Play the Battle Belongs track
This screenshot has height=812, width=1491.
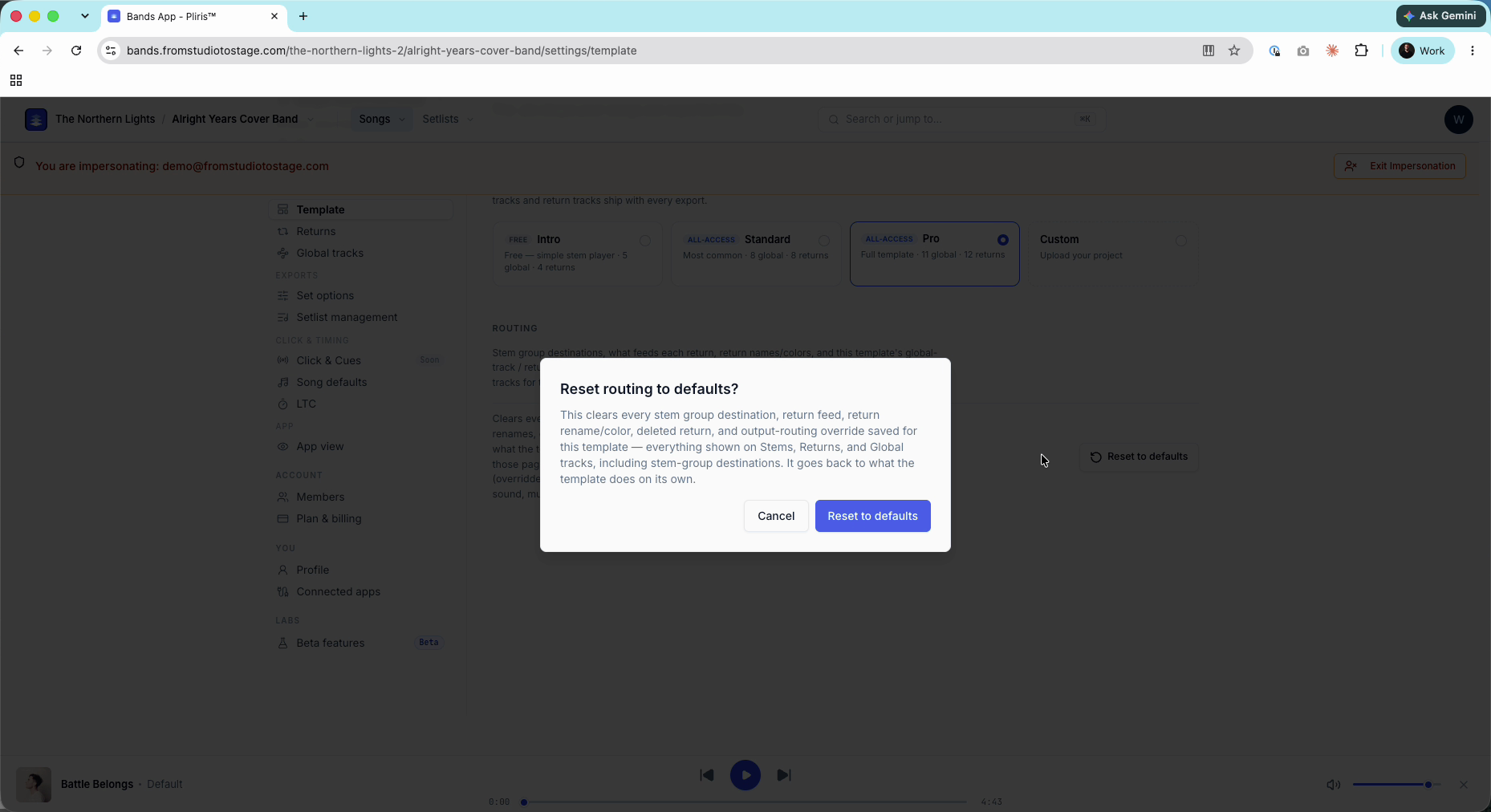745,775
